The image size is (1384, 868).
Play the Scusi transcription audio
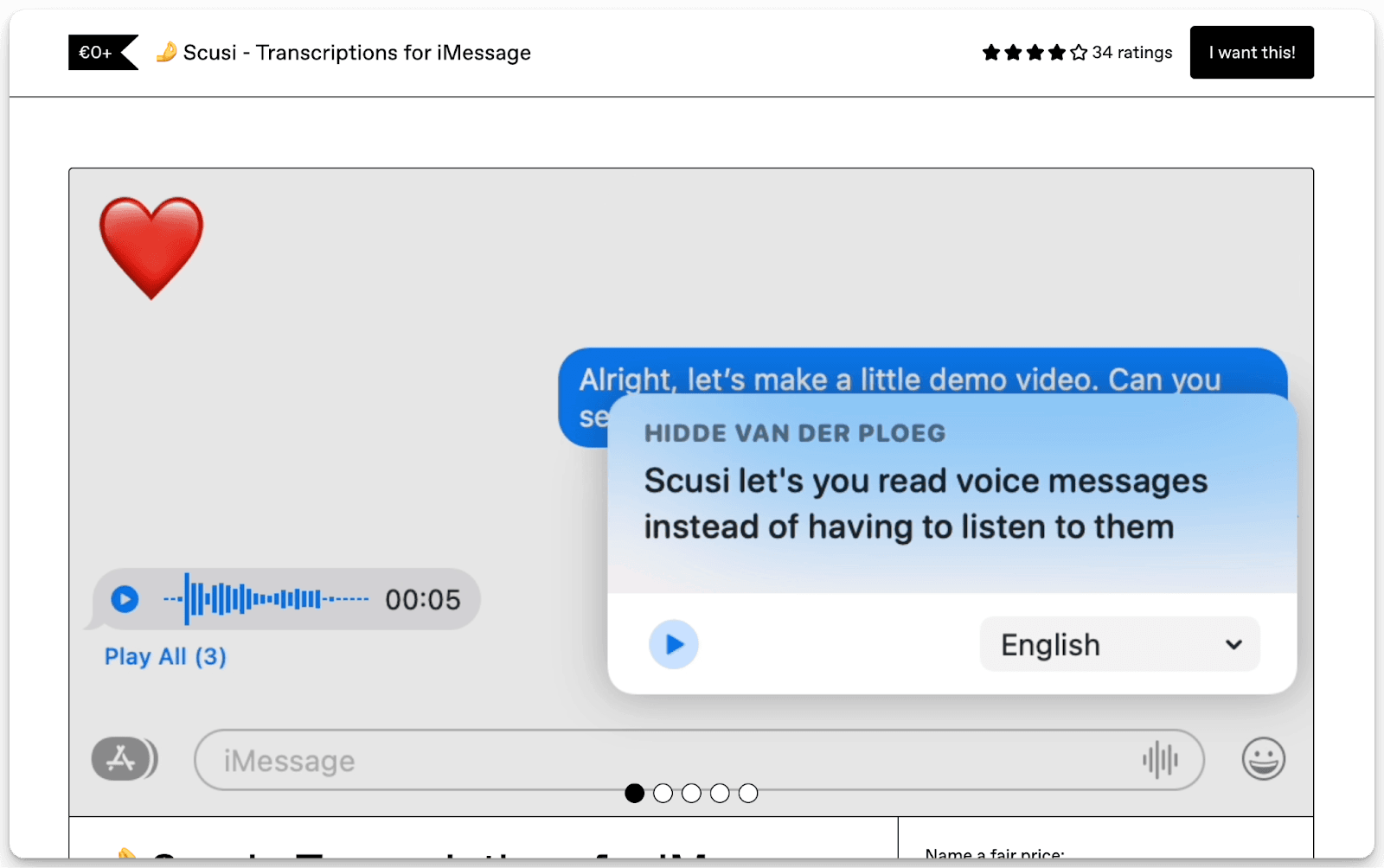click(673, 644)
